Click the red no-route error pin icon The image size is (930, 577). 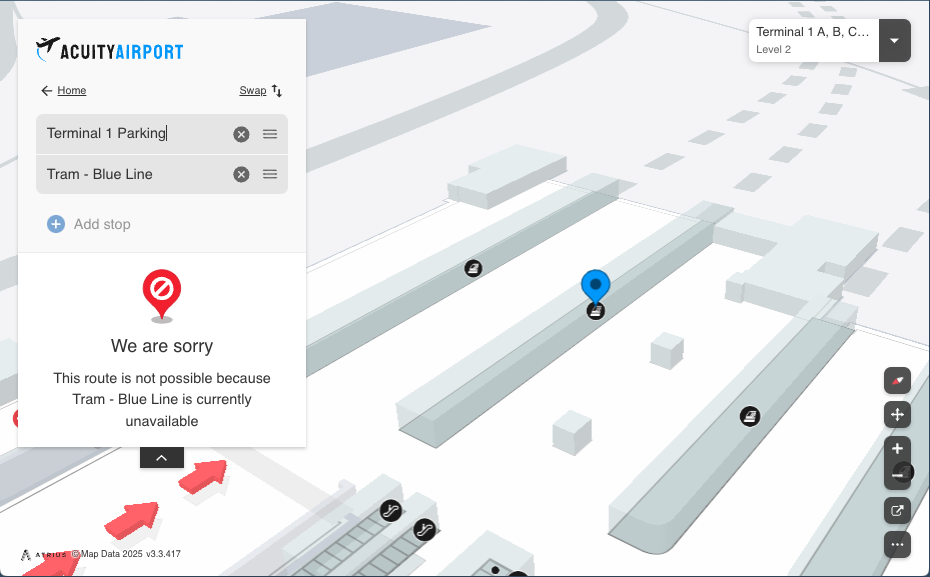click(161, 296)
